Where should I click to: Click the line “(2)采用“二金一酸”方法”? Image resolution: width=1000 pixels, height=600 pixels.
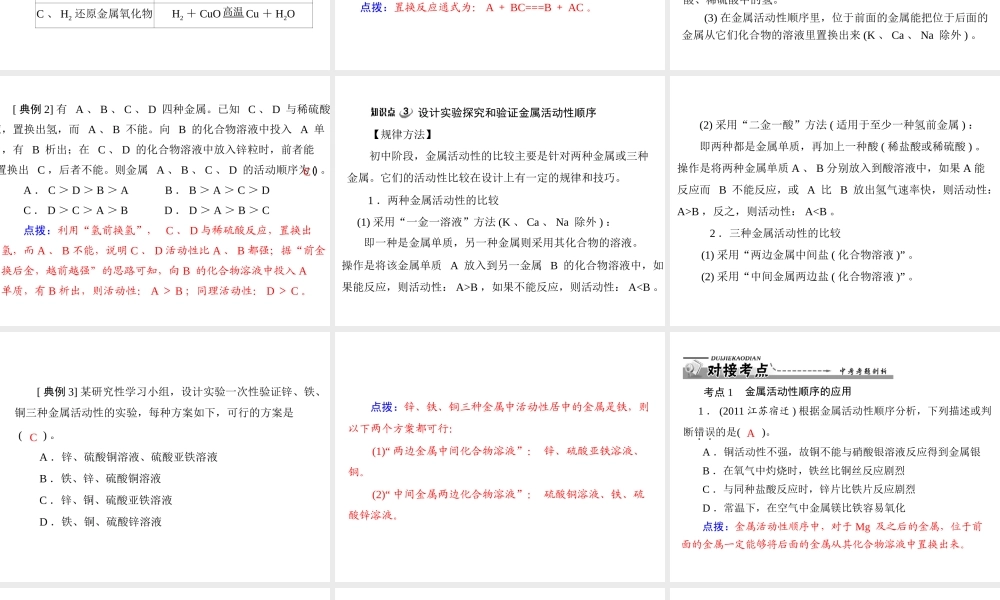point(837,125)
